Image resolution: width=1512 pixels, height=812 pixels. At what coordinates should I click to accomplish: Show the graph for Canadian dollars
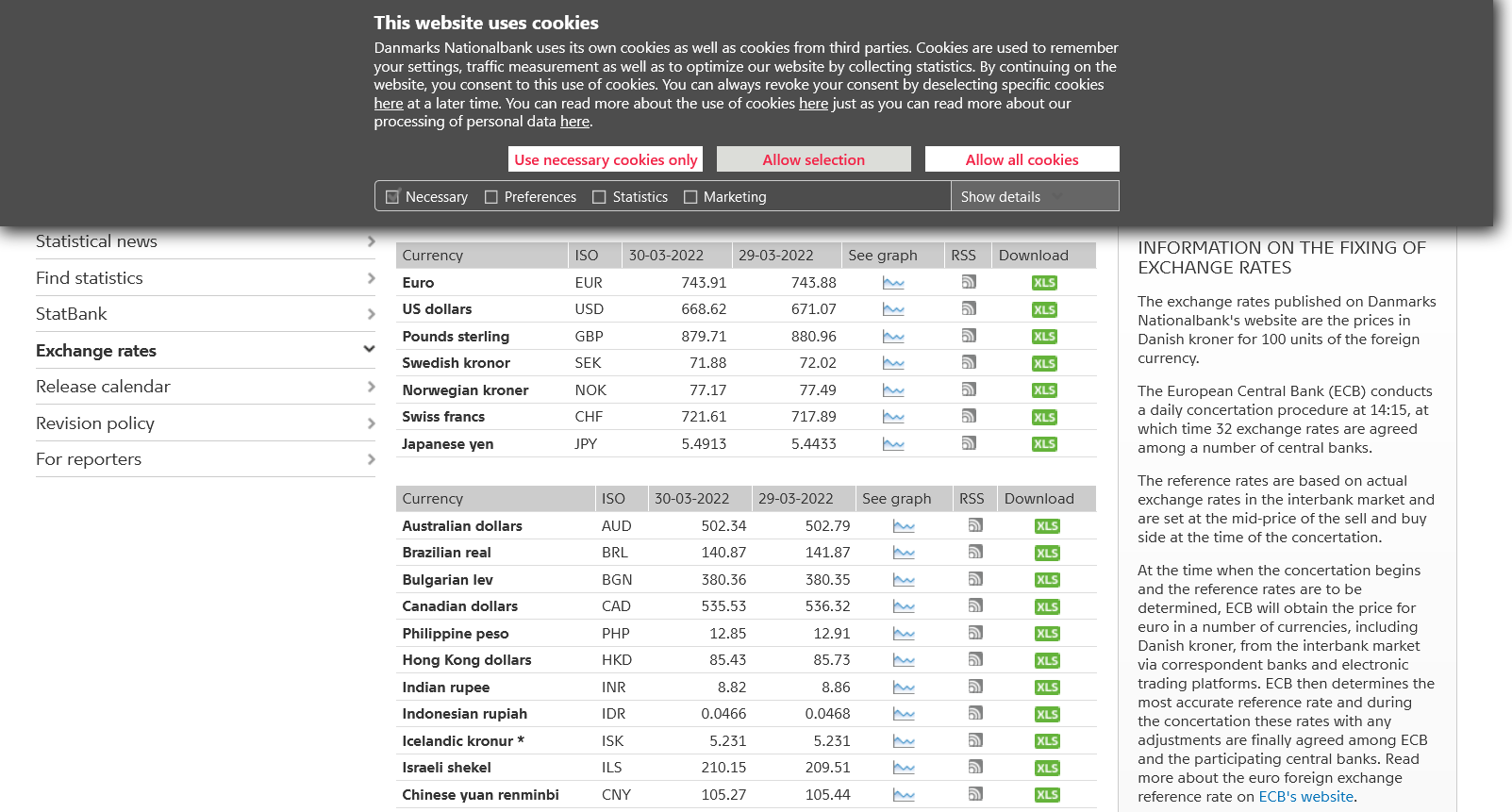click(x=903, y=606)
